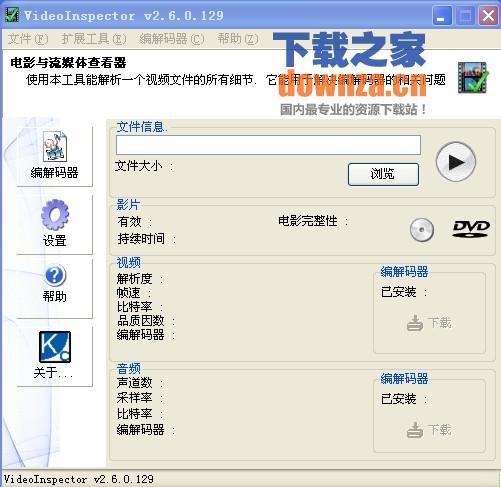
Task: Click the 浏览 browse button
Action: pos(383,174)
